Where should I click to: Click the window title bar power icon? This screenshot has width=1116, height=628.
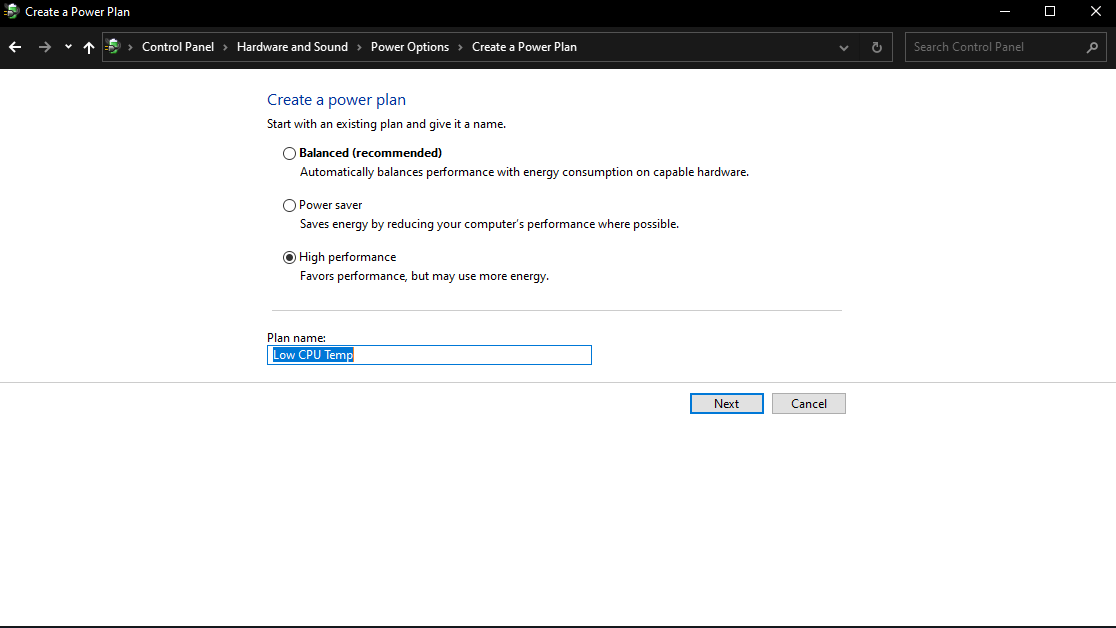click(12, 12)
